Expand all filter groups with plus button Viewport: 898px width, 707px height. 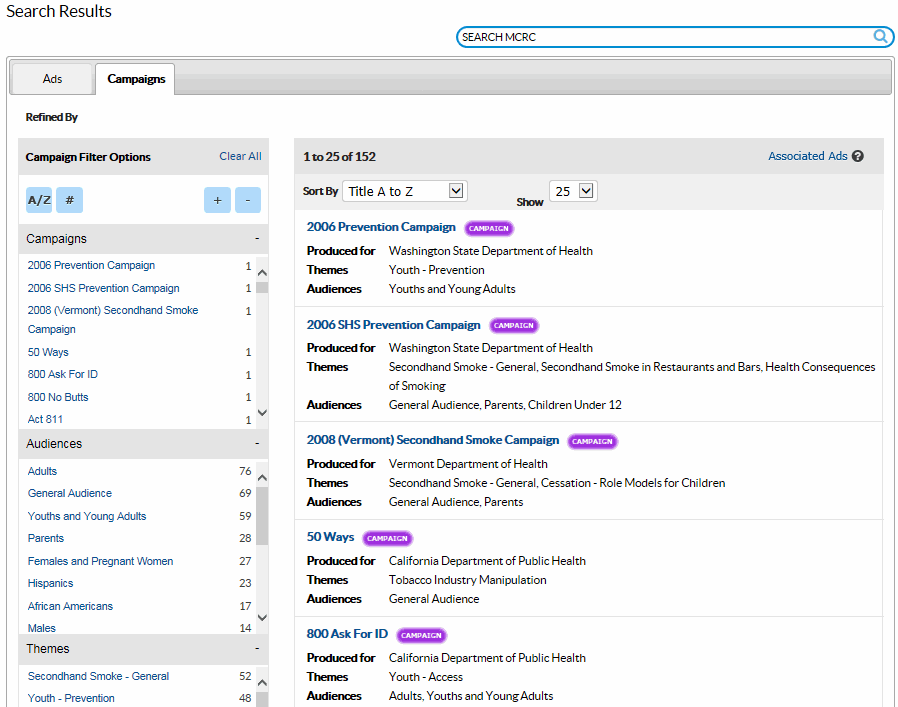click(217, 200)
